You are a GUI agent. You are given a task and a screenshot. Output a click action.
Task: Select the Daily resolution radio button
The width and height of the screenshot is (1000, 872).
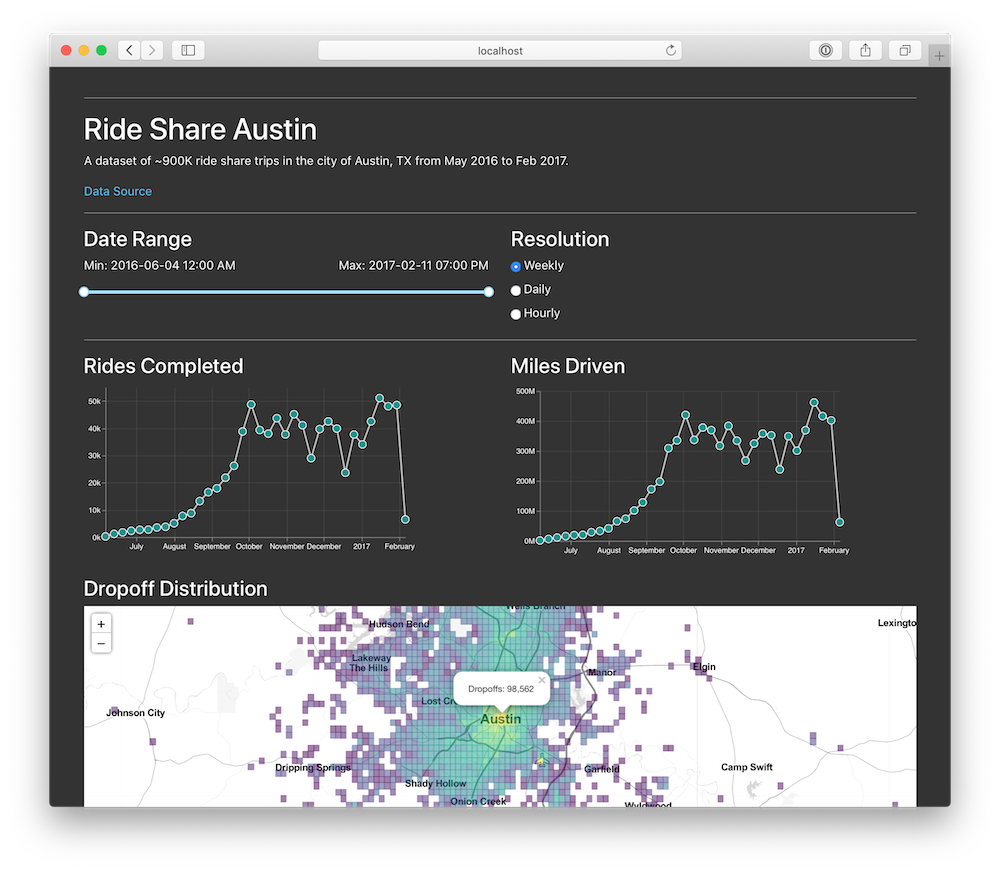pos(515,289)
